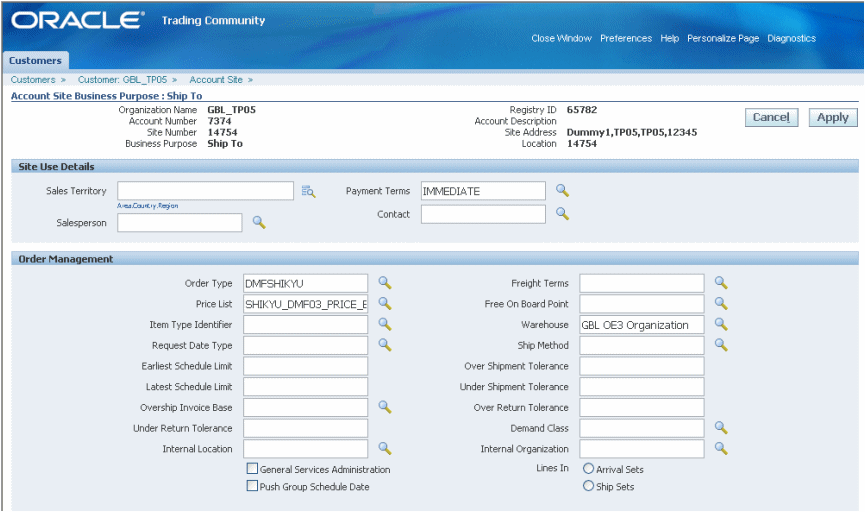Focus the Request Date Type field
Screen dimensions: 865x512
[306, 345]
